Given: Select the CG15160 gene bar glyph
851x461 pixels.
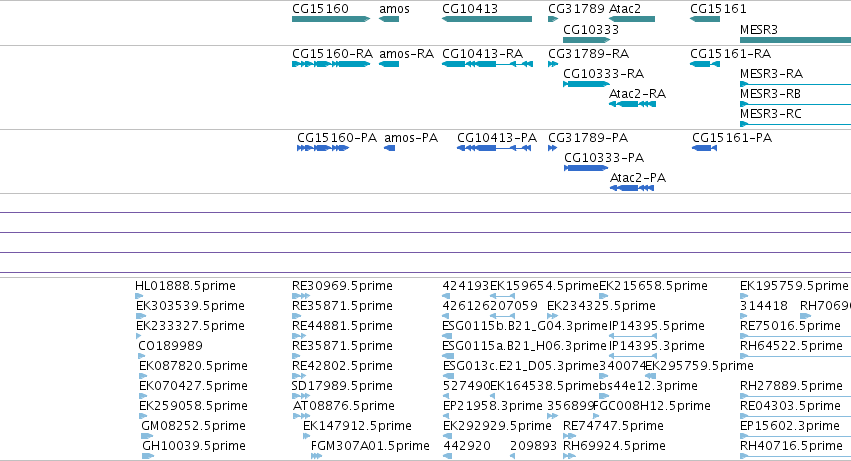Looking at the screenshot, I should (x=331, y=19).
